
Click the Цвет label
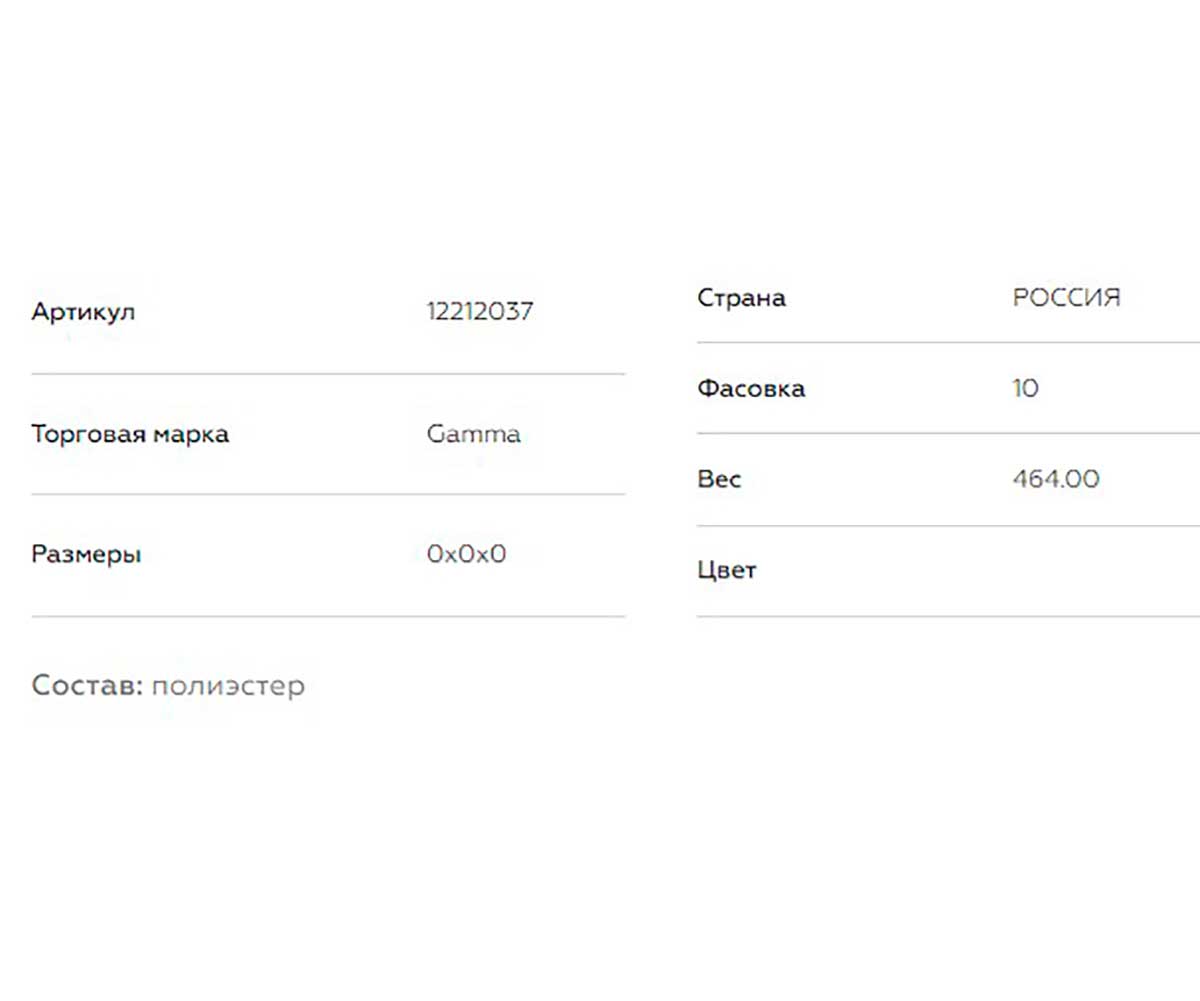tap(727, 571)
